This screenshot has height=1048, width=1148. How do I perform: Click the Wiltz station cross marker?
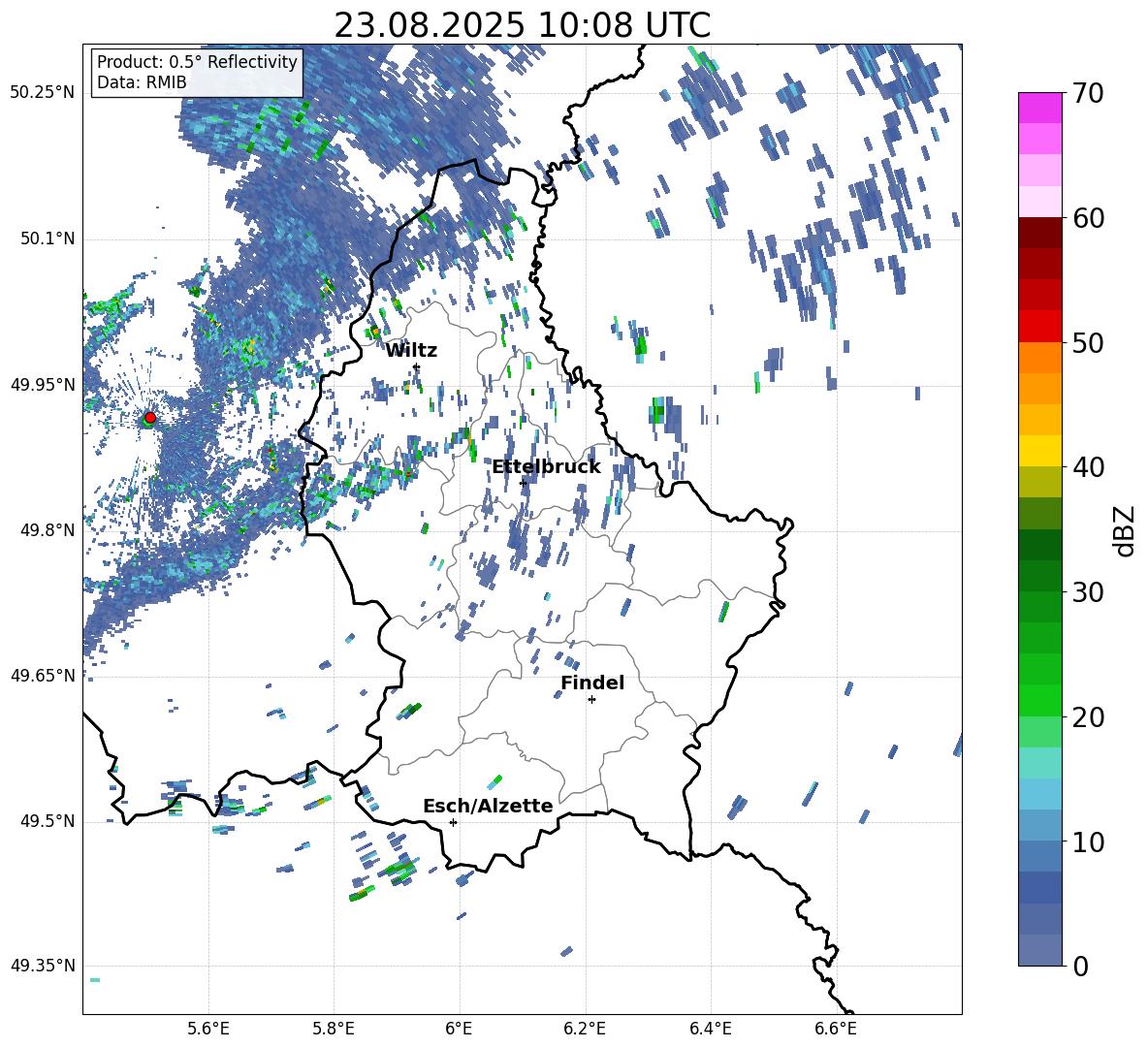(417, 366)
